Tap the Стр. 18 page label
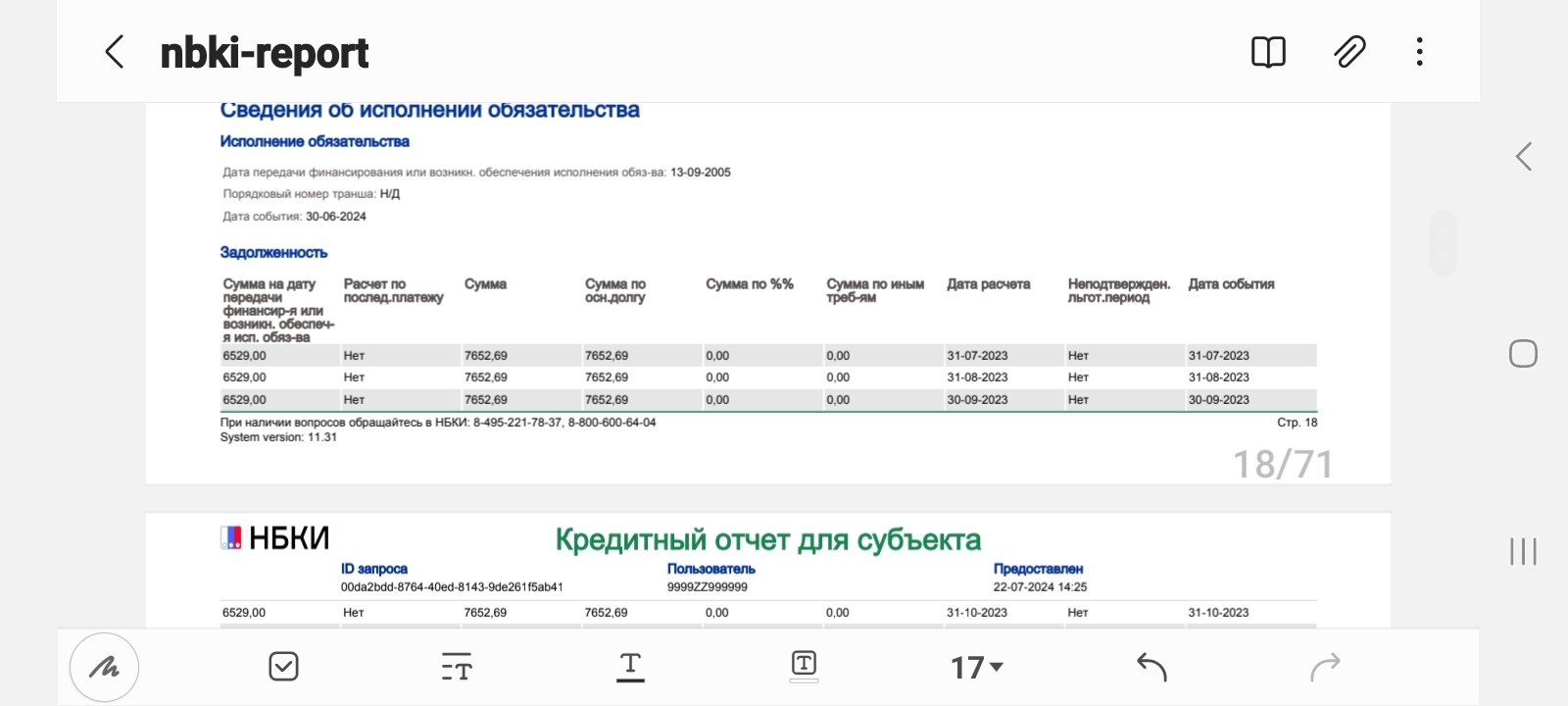Viewport: 1568px width, 706px height. pyautogui.click(x=1297, y=423)
